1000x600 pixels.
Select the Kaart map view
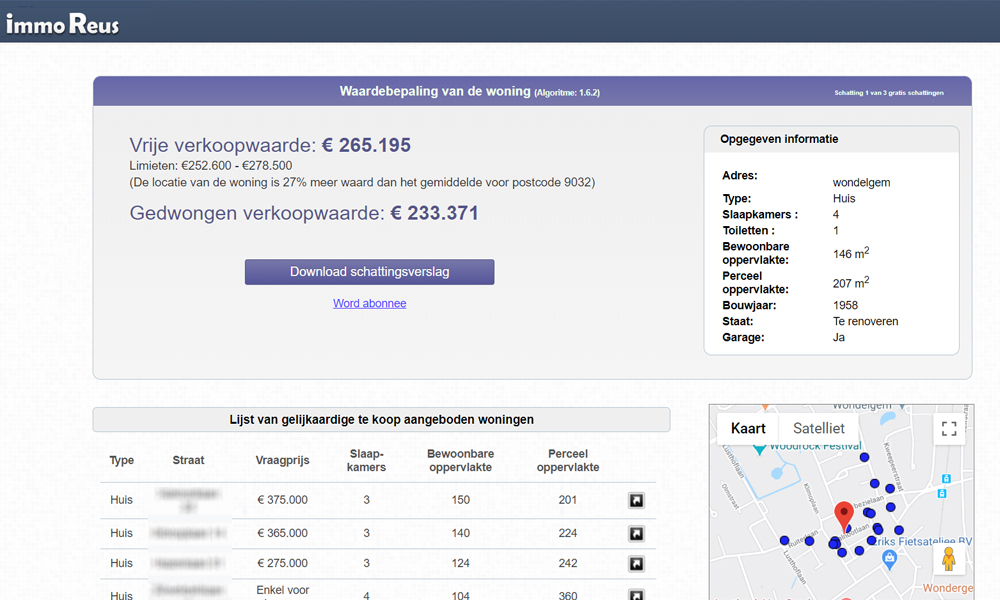pos(749,428)
